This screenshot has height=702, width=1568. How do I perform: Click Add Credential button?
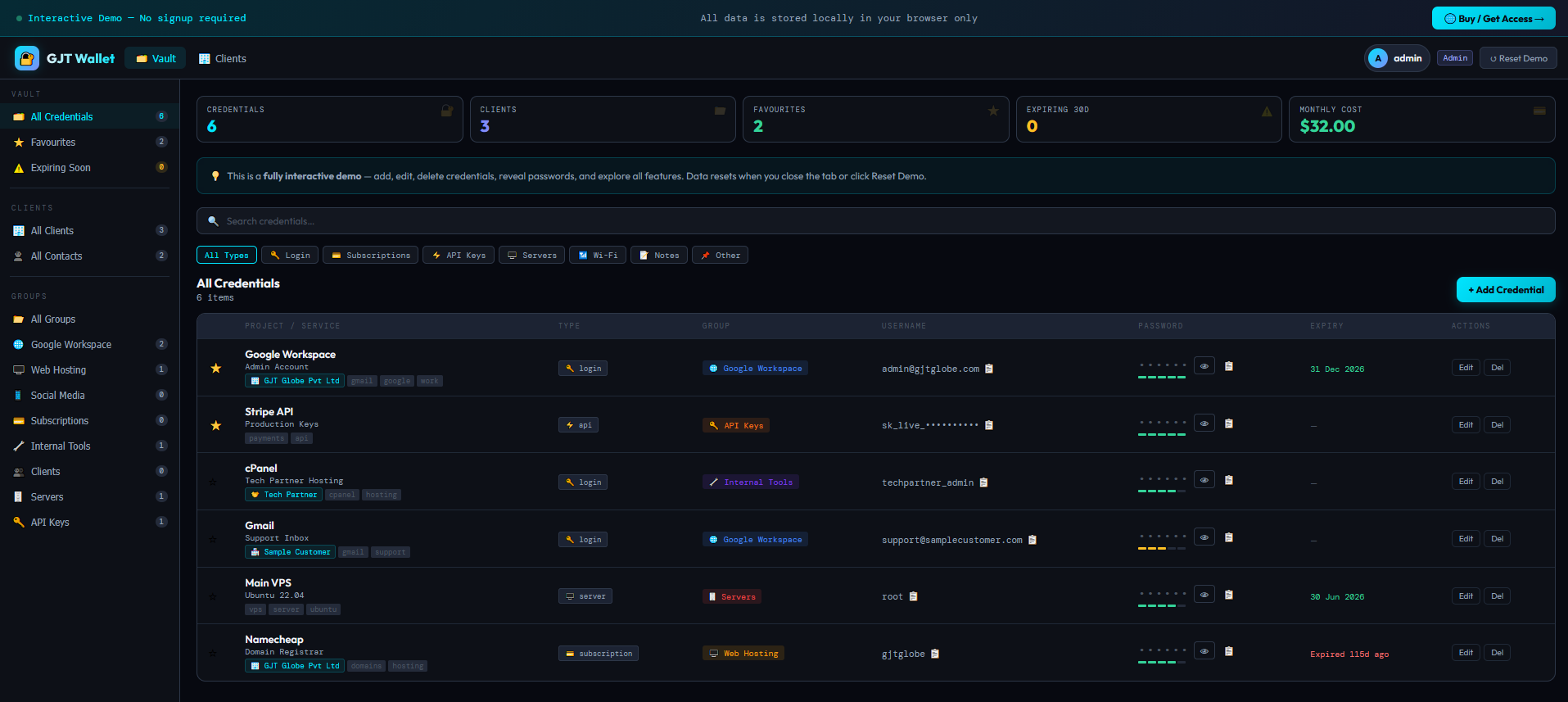1506,289
